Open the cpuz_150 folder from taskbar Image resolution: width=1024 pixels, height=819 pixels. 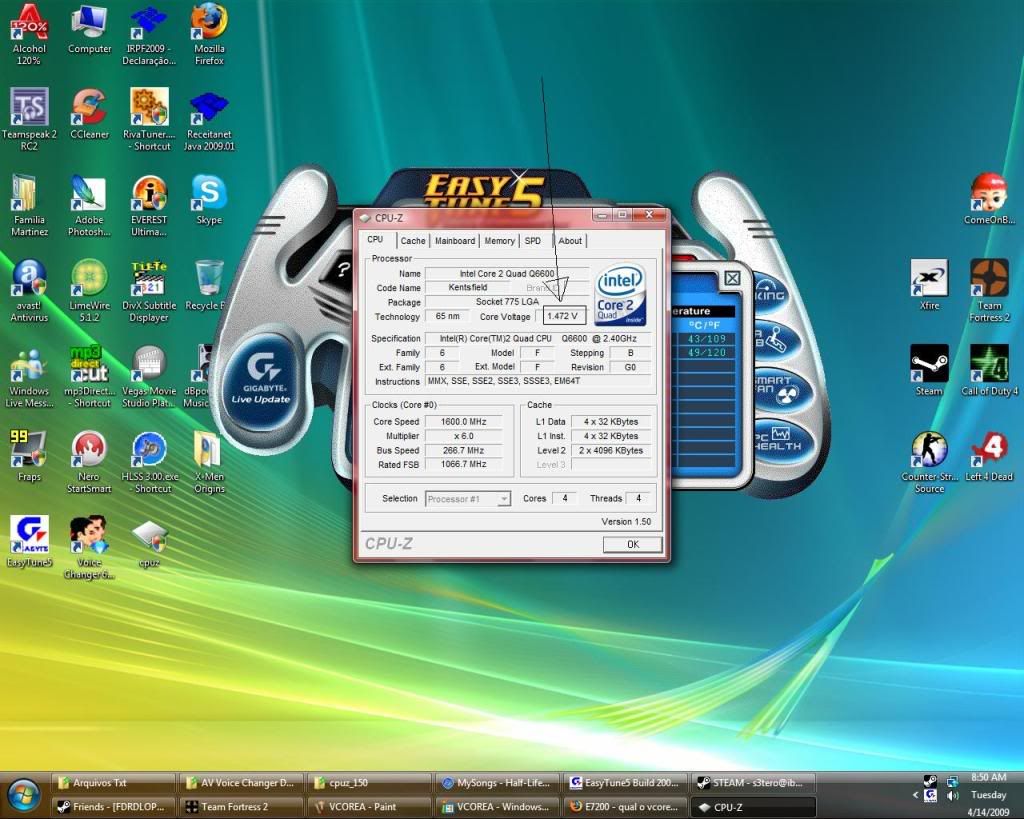[370, 782]
